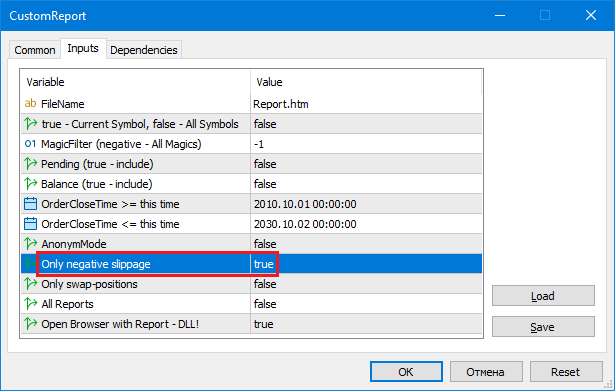Confirm settings with the OK button
Viewport: 615px width, 391px height.
[406, 372]
